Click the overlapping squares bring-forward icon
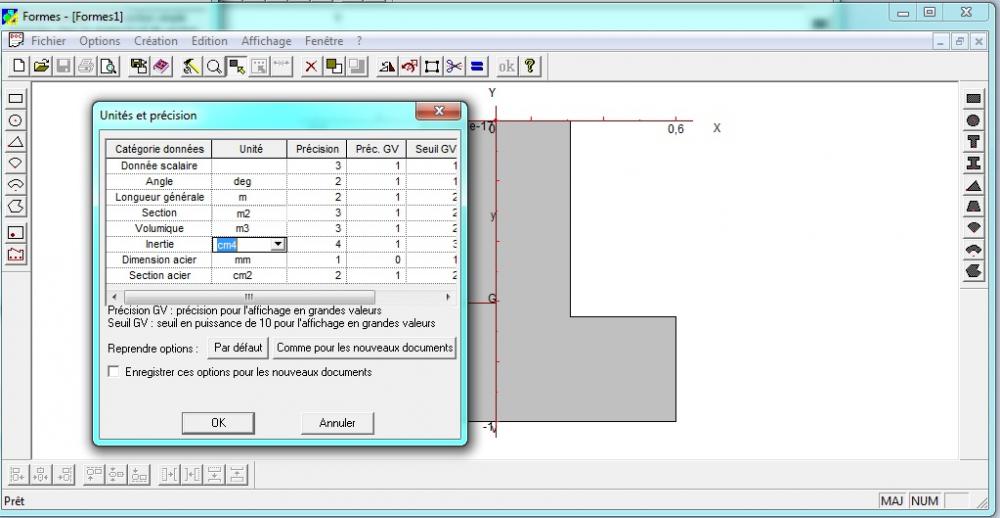 click(334, 66)
